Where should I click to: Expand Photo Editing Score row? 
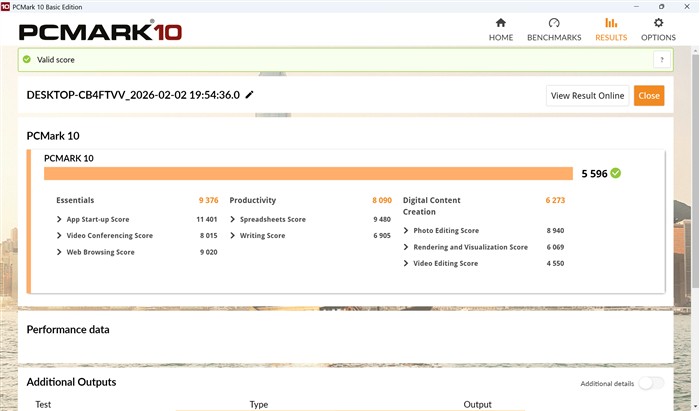[406, 230]
